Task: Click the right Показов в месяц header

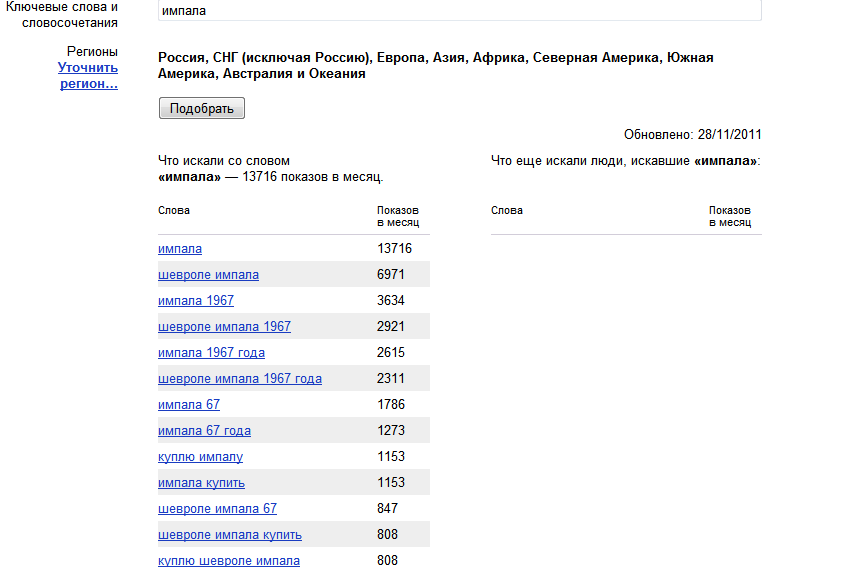Action: coord(730,216)
